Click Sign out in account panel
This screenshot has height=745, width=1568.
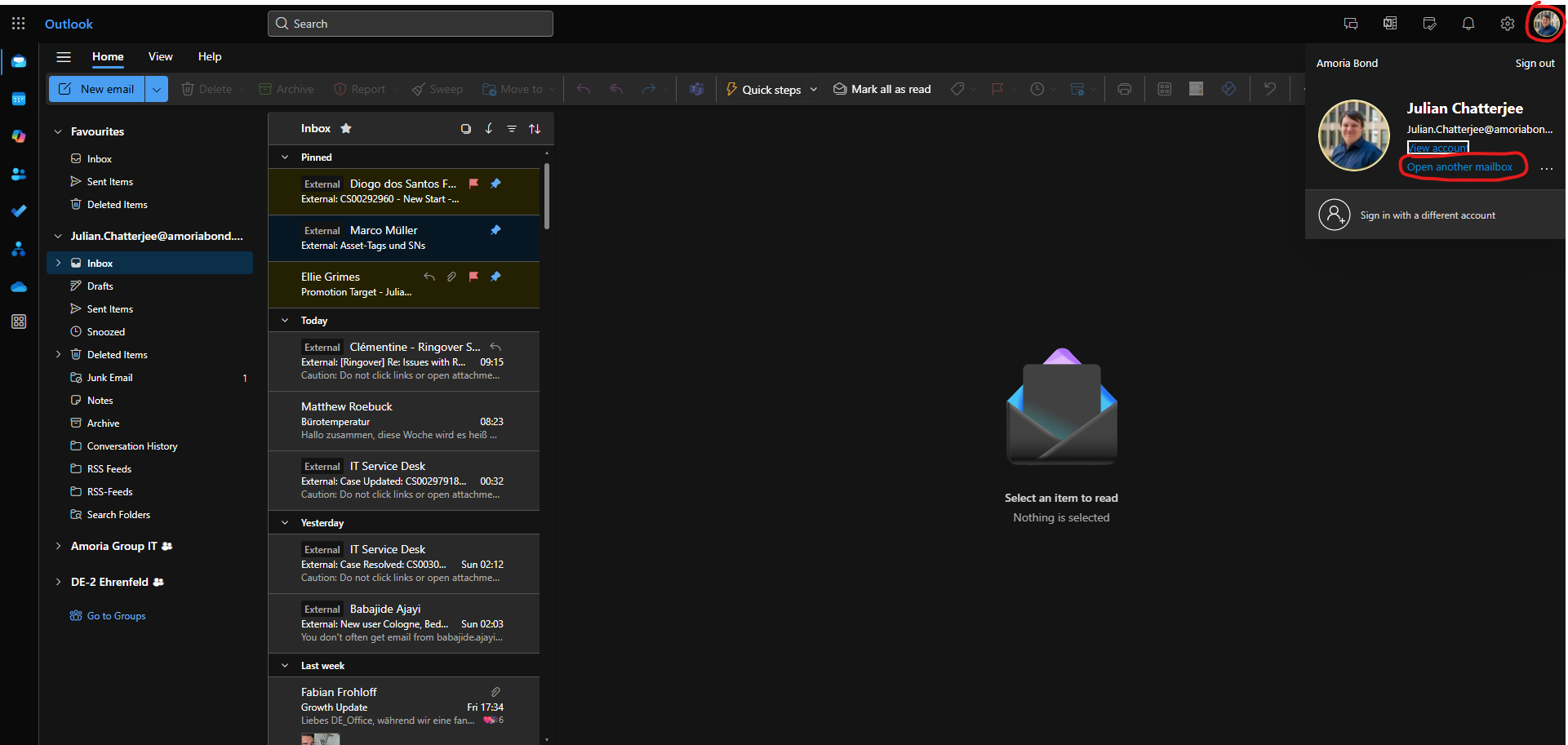pyautogui.click(x=1535, y=63)
